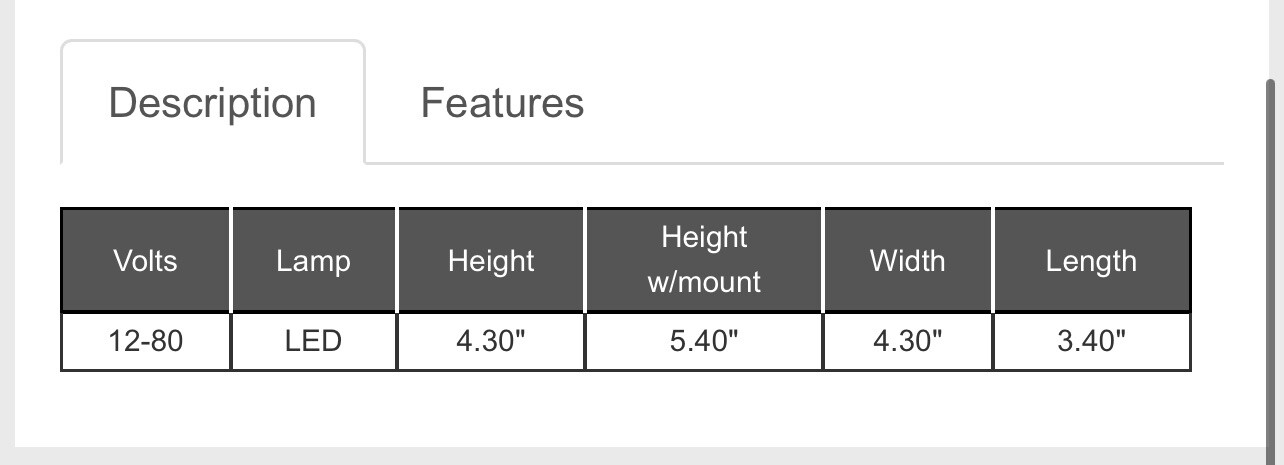Open the Description tab
Image resolution: width=1284 pixels, height=465 pixels.
pyautogui.click(x=212, y=102)
